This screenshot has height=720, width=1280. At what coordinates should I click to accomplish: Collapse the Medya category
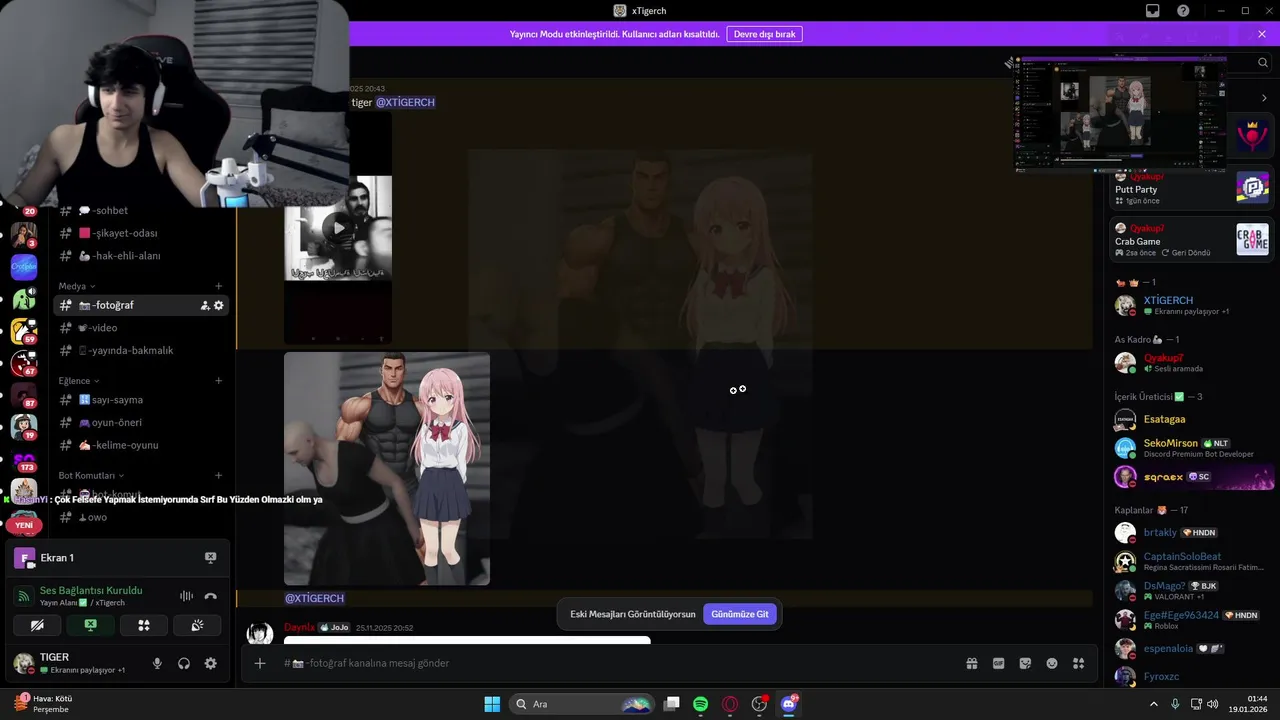pyautogui.click(x=76, y=286)
